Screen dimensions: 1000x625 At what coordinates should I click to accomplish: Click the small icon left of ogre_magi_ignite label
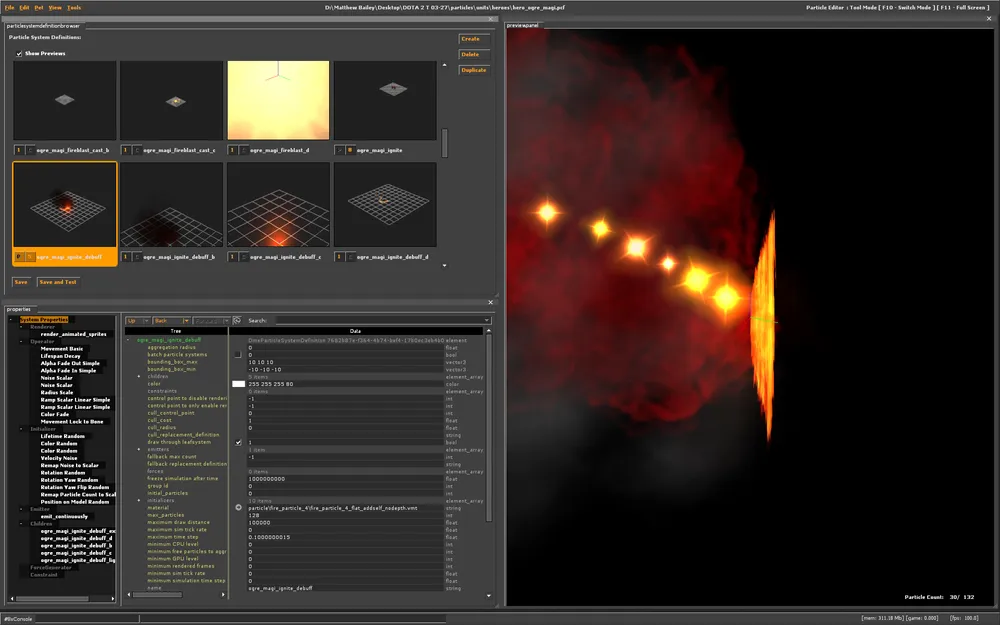[349, 150]
